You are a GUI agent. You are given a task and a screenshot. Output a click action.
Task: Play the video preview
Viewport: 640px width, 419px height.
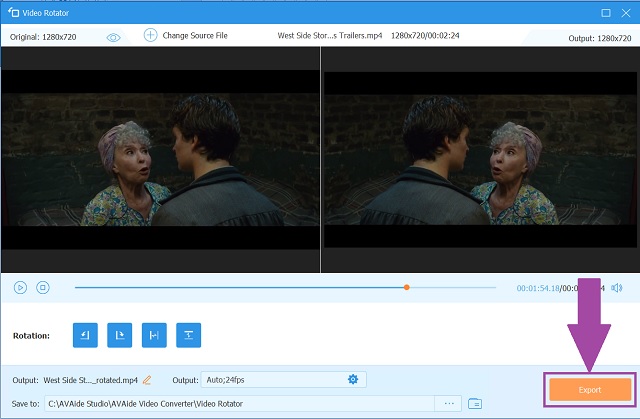pos(20,288)
